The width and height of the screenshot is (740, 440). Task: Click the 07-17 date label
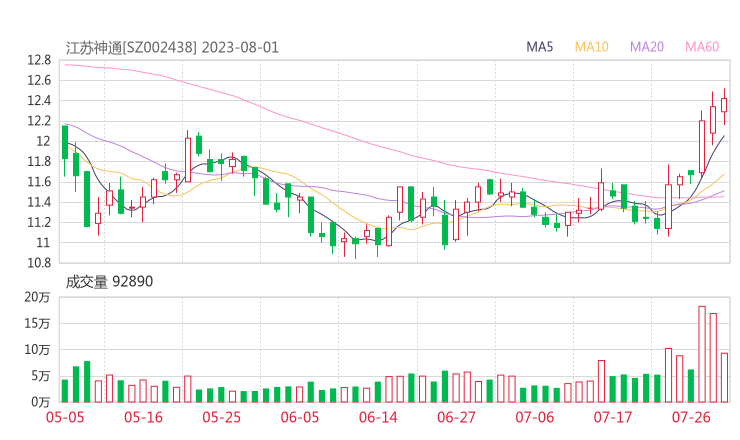pos(613,417)
